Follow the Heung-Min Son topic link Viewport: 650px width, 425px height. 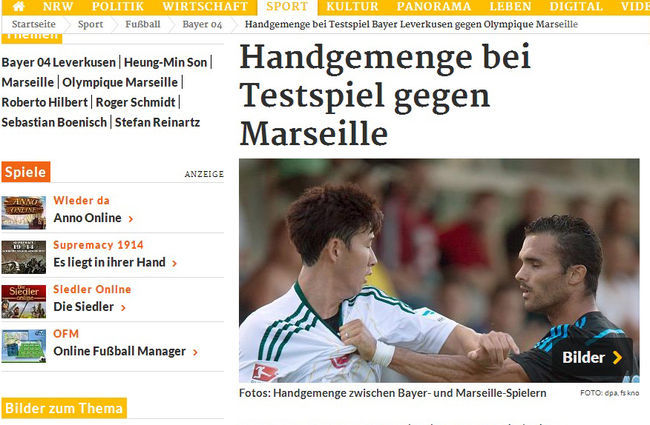165,63
